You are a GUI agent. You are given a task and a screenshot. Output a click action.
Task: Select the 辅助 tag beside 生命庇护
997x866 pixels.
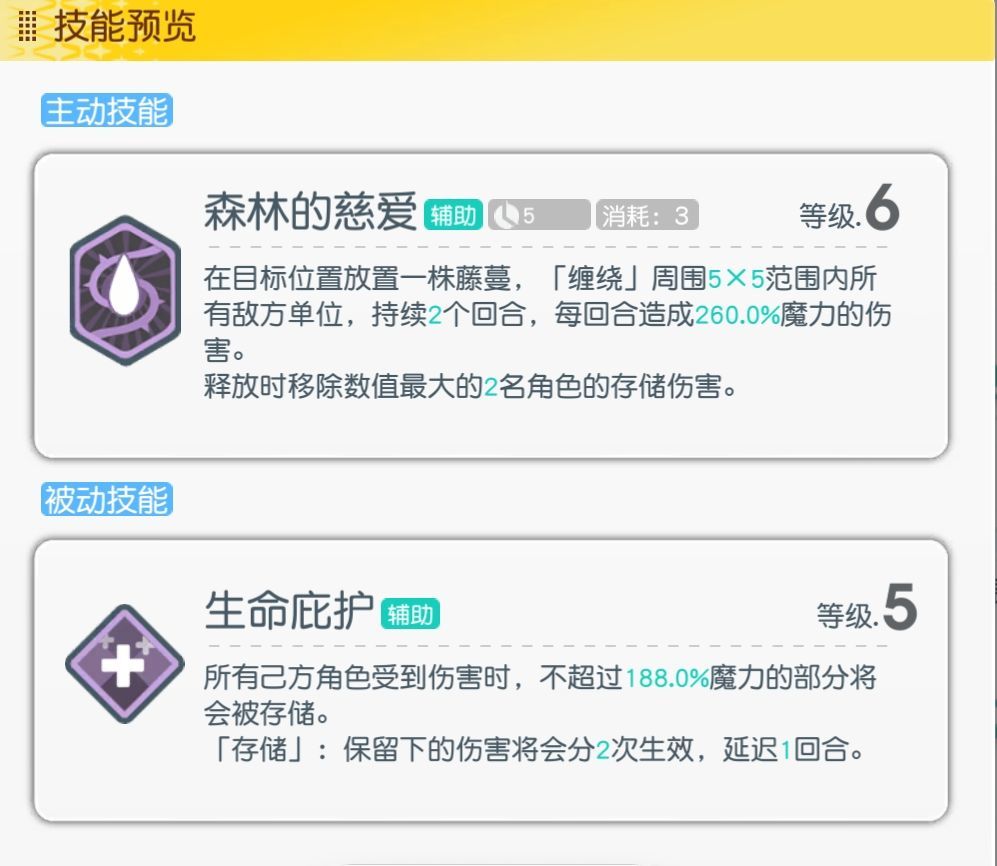(410, 614)
